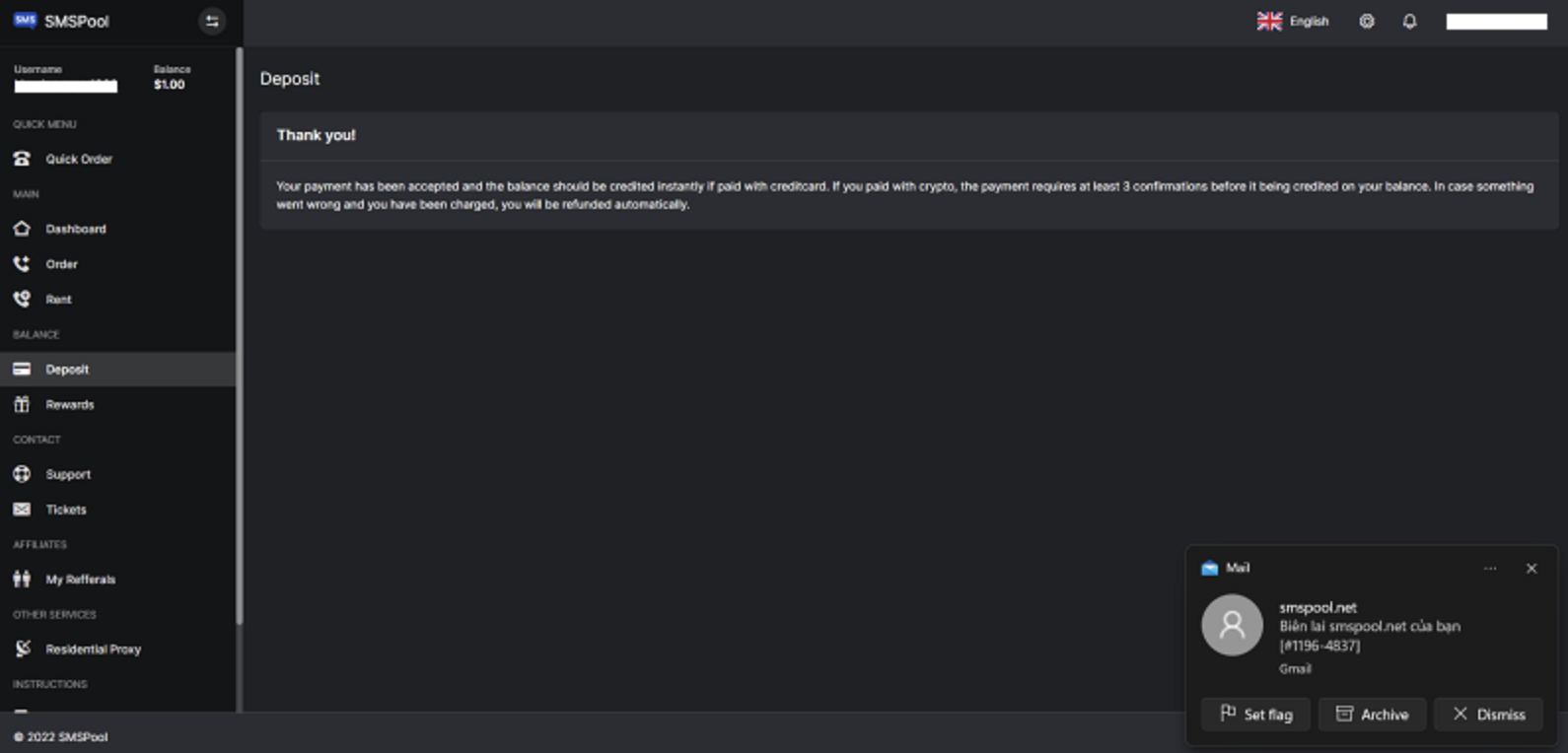Select Order in the sidebar menu

(61, 264)
